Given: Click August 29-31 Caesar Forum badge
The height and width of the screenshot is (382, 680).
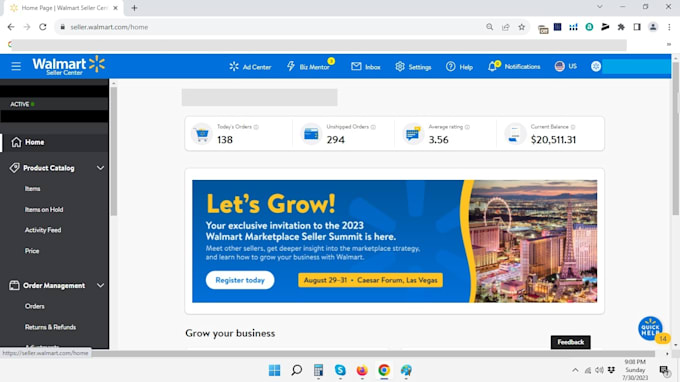Looking at the screenshot, I should point(370,280).
